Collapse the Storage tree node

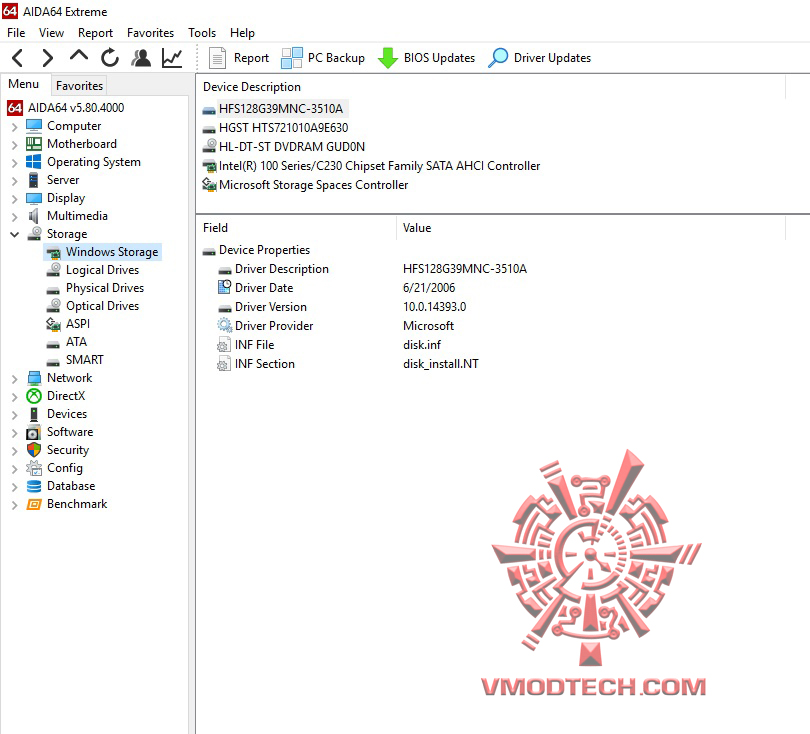coord(14,235)
